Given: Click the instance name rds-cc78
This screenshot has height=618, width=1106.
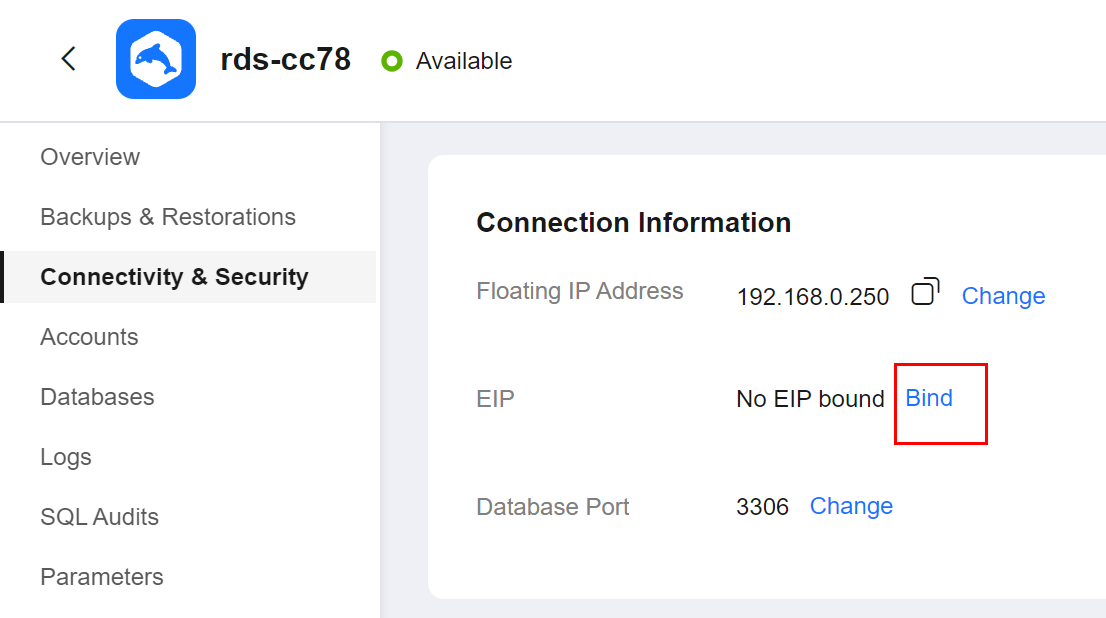Looking at the screenshot, I should (285, 59).
